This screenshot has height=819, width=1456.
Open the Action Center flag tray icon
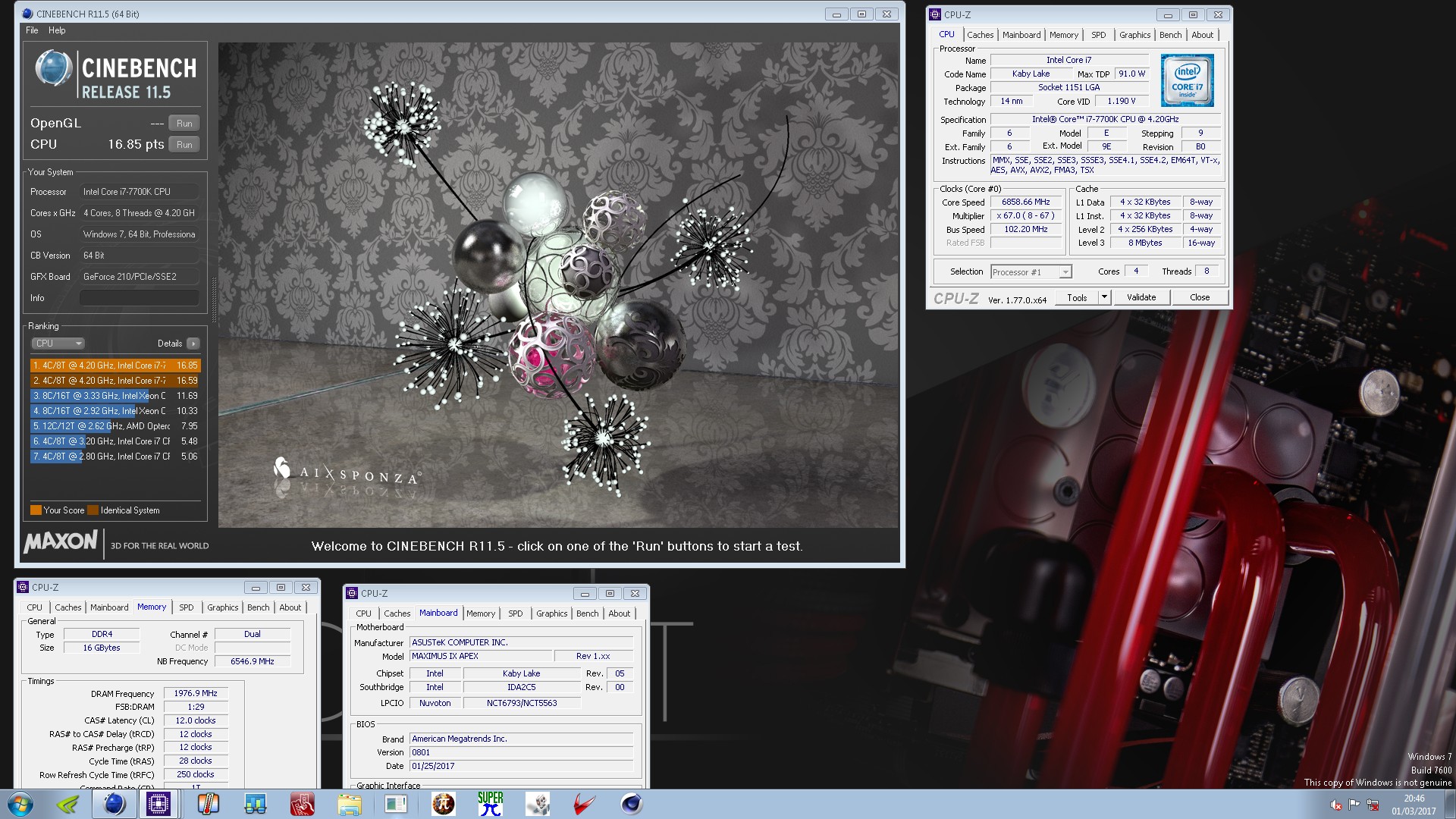1354,805
